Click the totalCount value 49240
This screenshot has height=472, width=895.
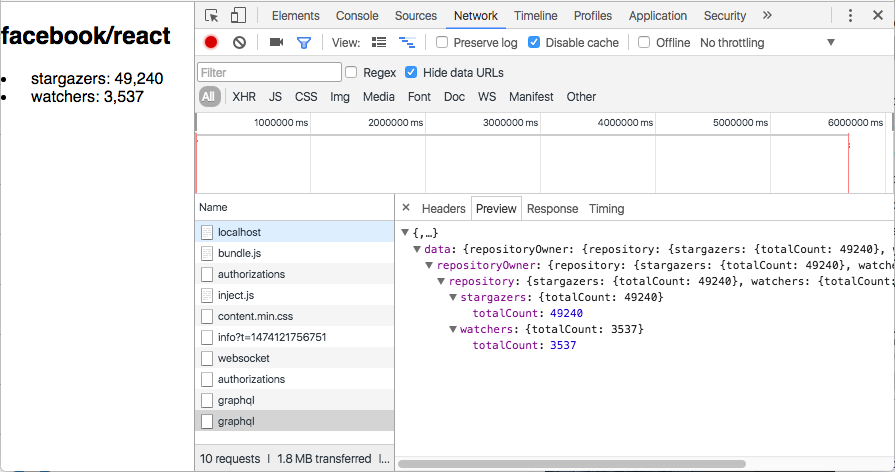coord(566,313)
